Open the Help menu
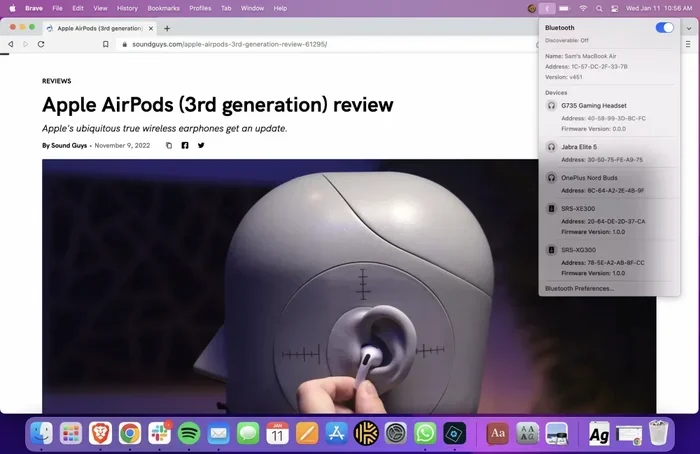This screenshot has height=454, width=700. [280, 8]
